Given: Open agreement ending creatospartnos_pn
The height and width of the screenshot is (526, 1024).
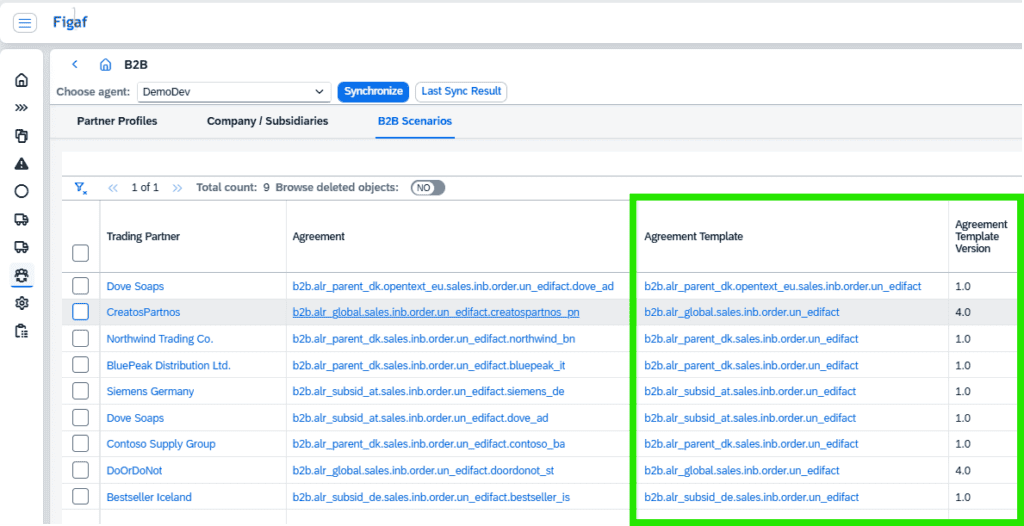Looking at the screenshot, I should 436,312.
